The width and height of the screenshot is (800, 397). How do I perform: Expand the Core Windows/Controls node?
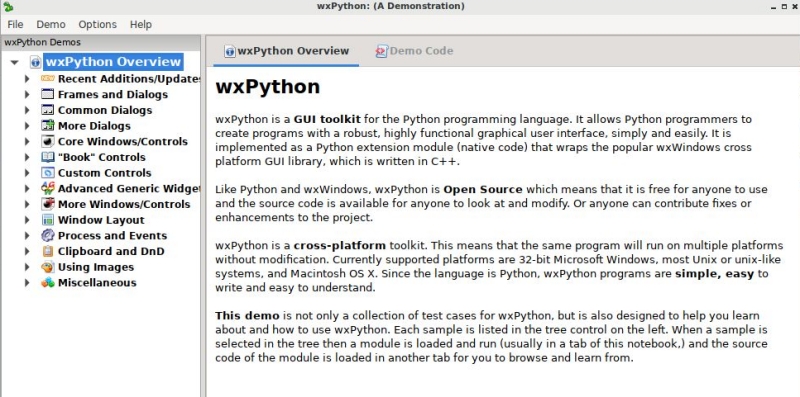27,141
